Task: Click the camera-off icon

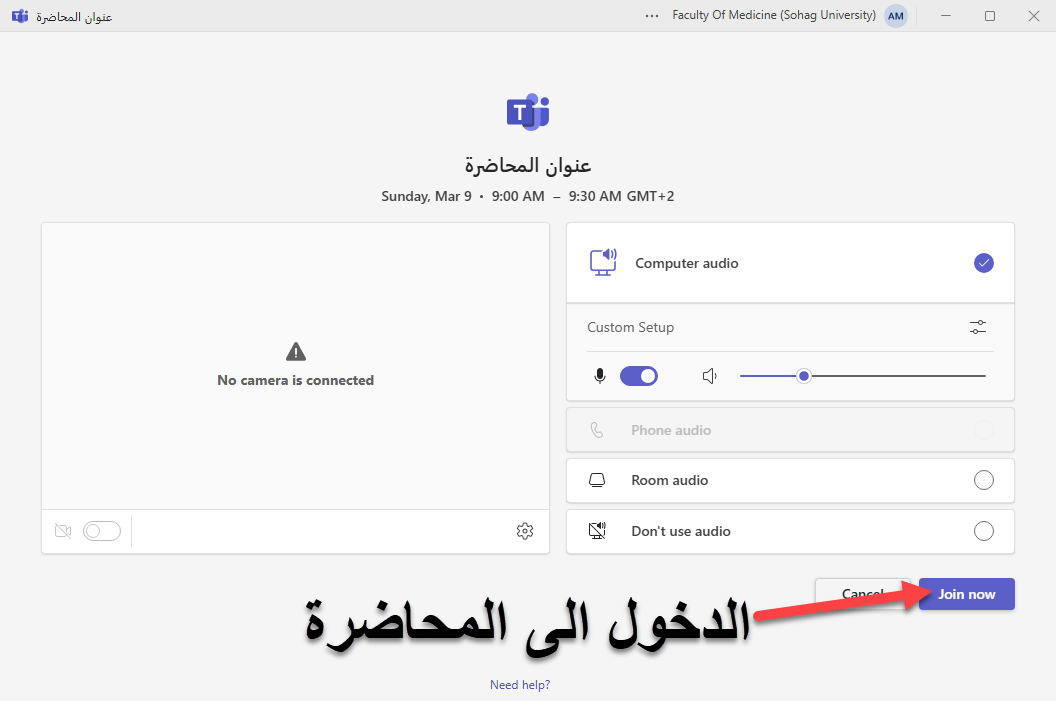Action: coord(63,531)
